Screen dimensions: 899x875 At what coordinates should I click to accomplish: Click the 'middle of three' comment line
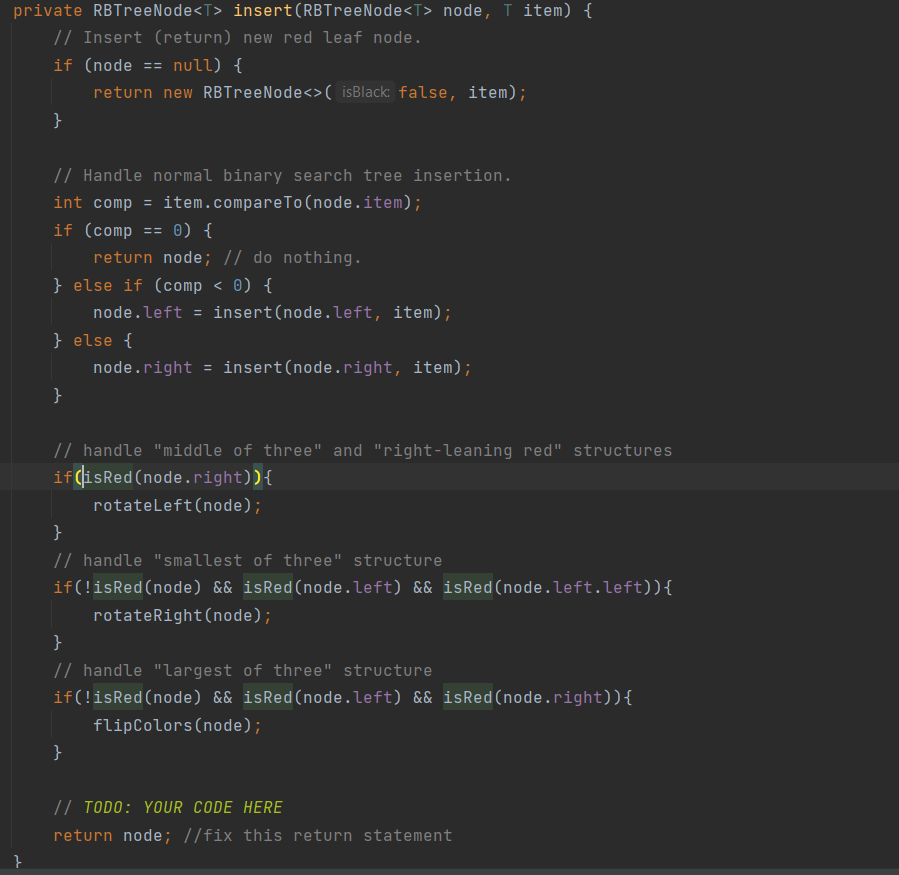point(362,450)
